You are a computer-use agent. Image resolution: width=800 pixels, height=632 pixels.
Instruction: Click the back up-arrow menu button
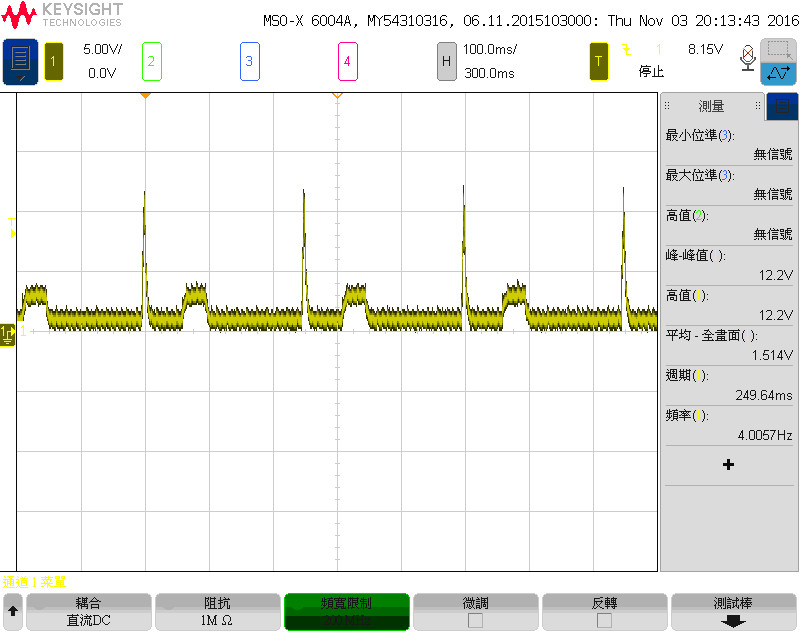click(x=13, y=611)
